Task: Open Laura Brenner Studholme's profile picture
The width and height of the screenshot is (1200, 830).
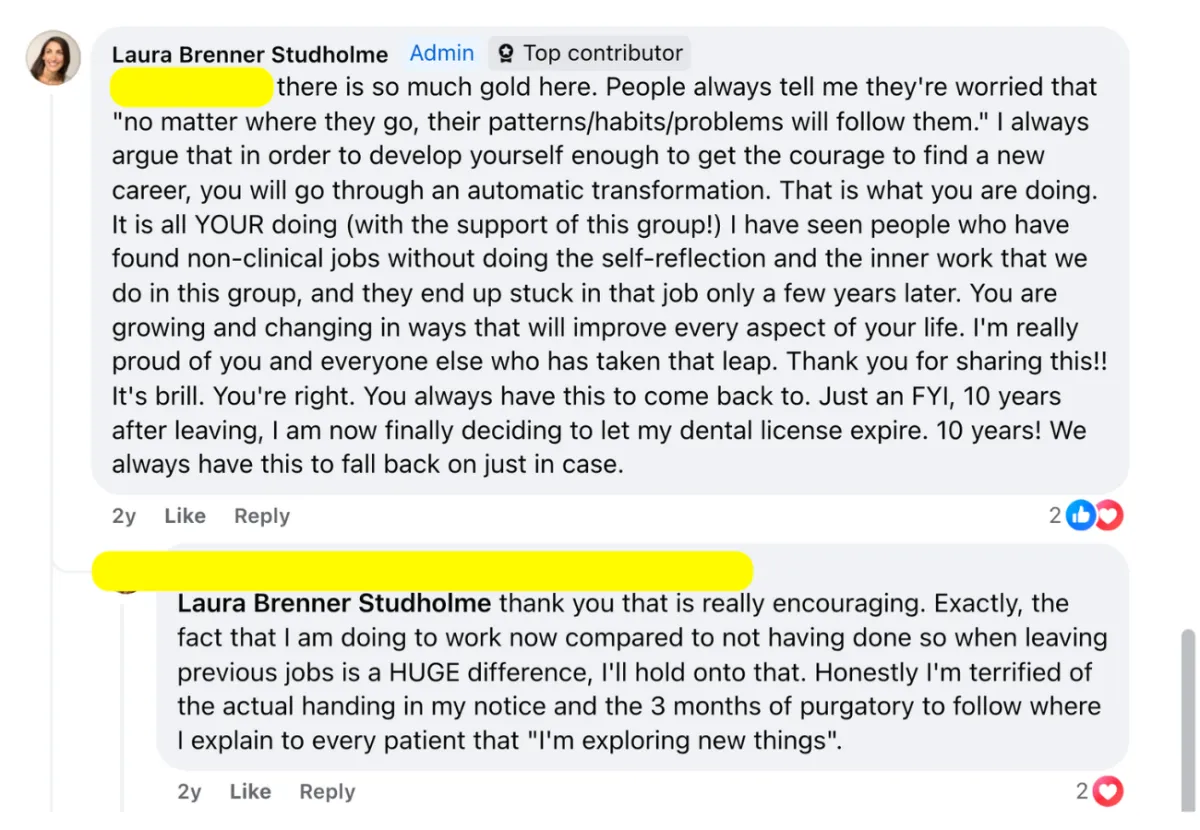Action: (x=53, y=58)
